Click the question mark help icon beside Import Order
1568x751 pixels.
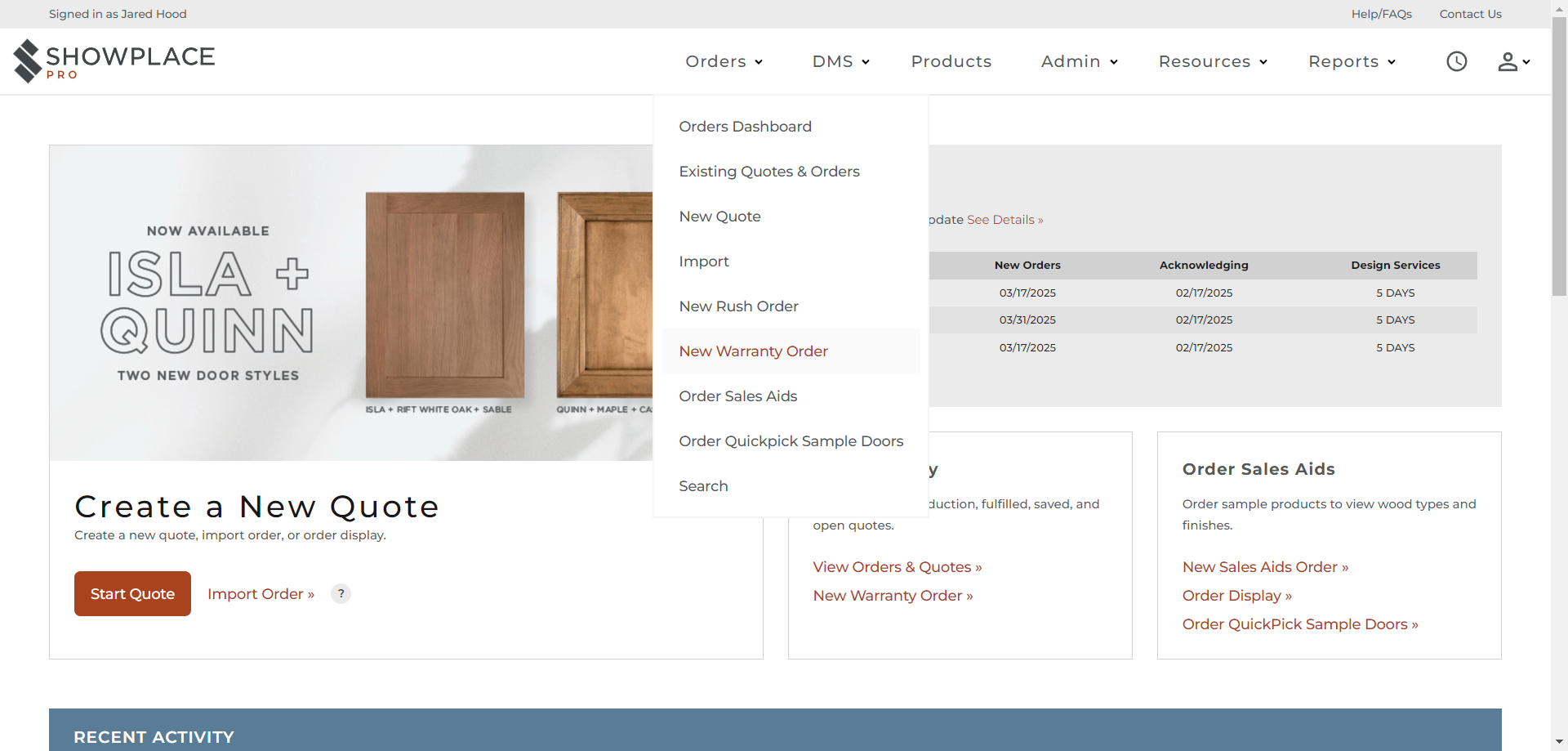[341, 593]
